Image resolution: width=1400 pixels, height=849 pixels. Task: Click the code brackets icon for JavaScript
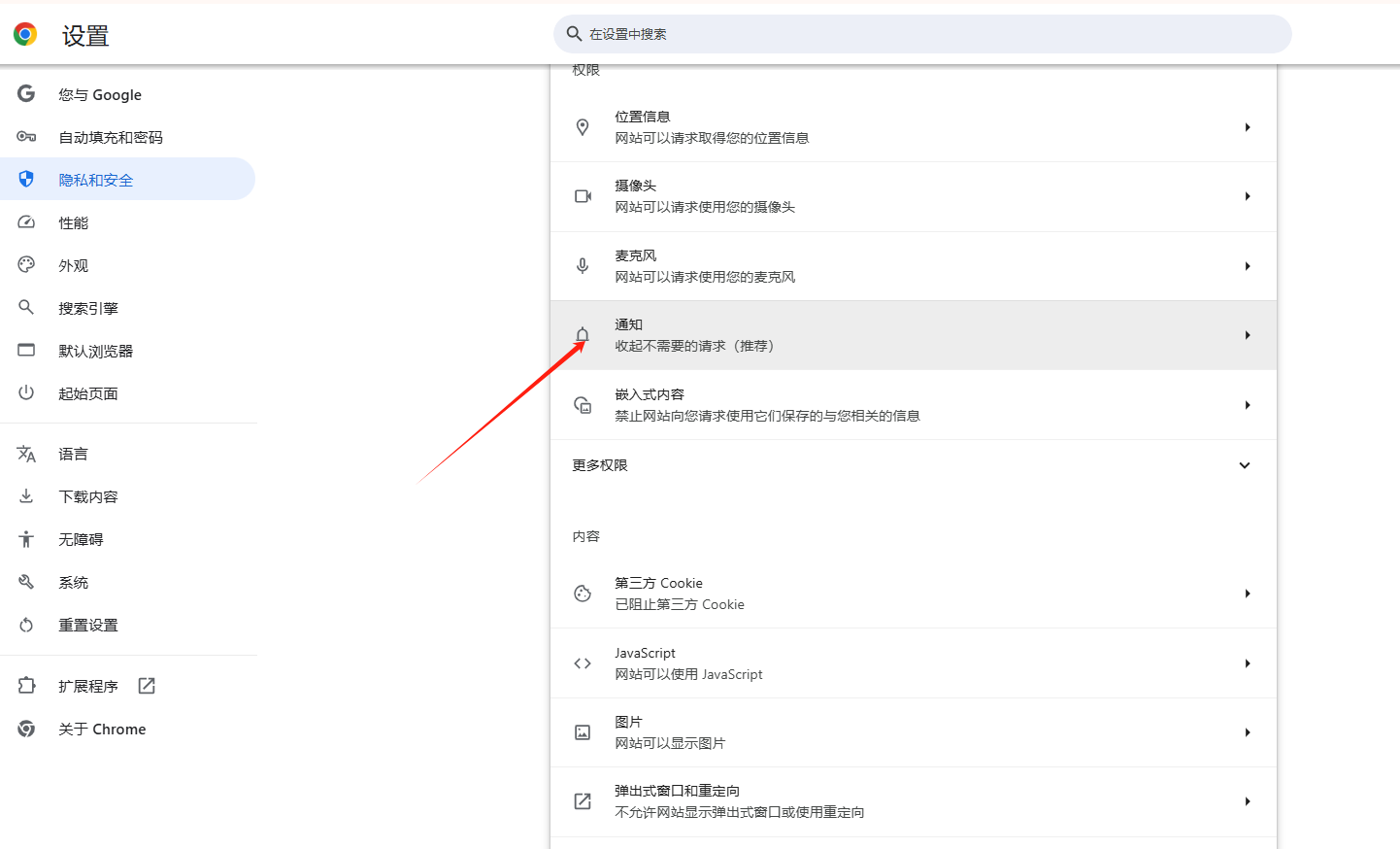[583, 663]
